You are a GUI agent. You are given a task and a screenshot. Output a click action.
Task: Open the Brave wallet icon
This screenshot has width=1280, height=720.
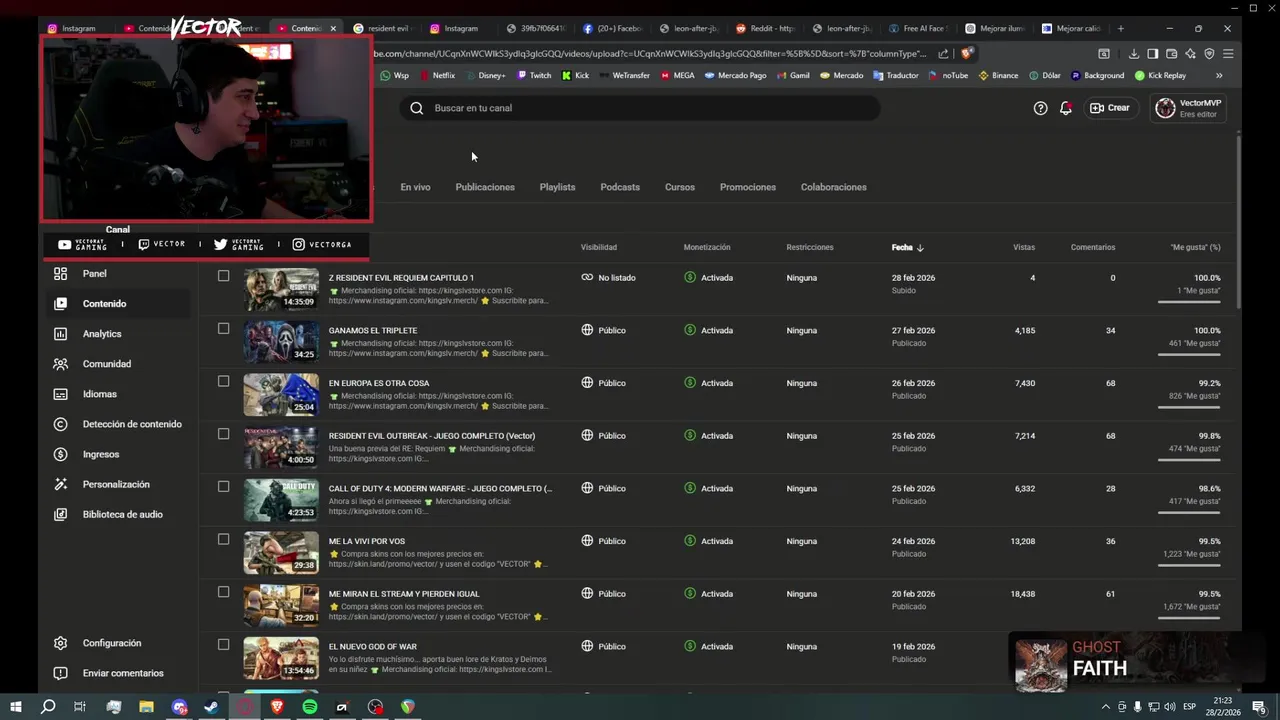pyautogui.click(x=1171, y=54)
